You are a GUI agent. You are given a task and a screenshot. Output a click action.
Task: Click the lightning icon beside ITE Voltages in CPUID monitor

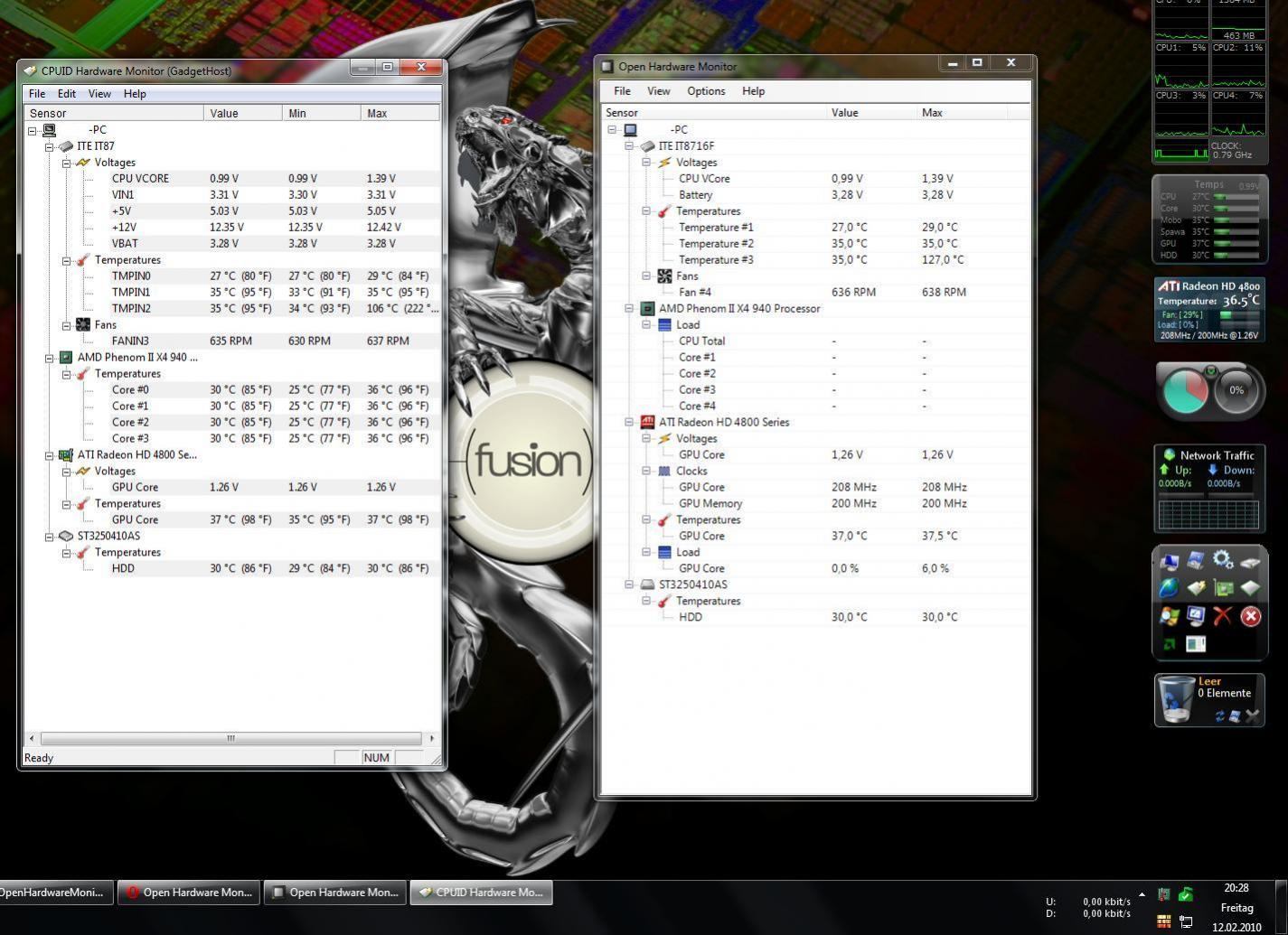pos(83,163)
